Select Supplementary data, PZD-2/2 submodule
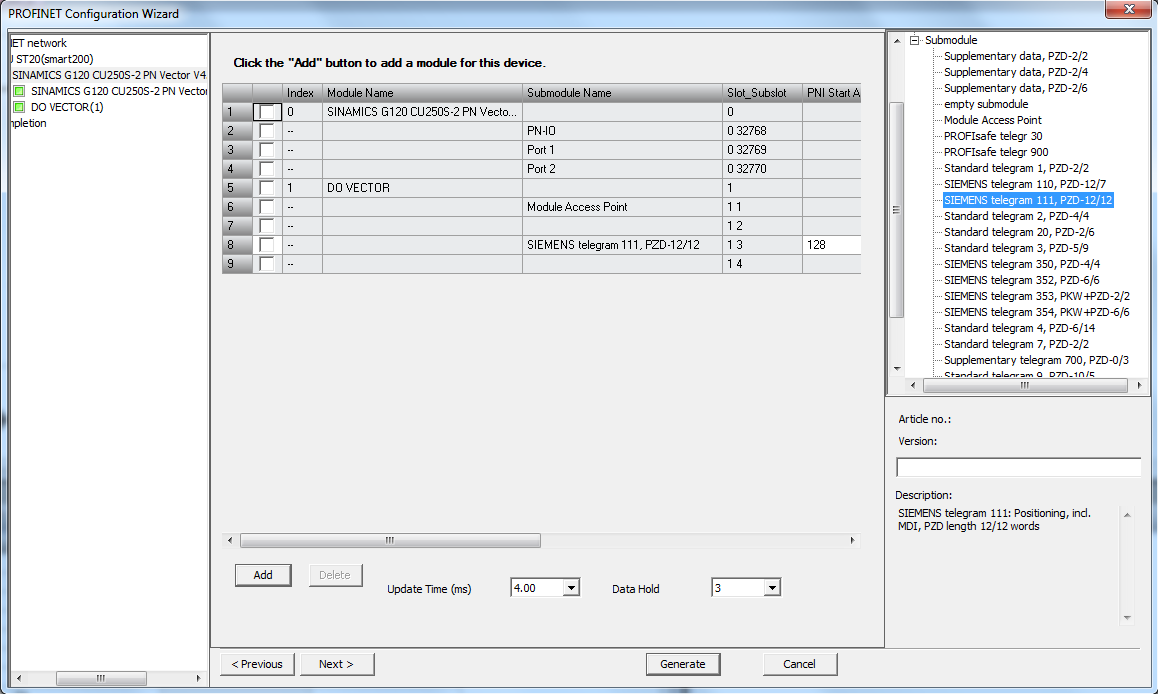This screenshot has height=694, width=1158. click(1015, 56)
